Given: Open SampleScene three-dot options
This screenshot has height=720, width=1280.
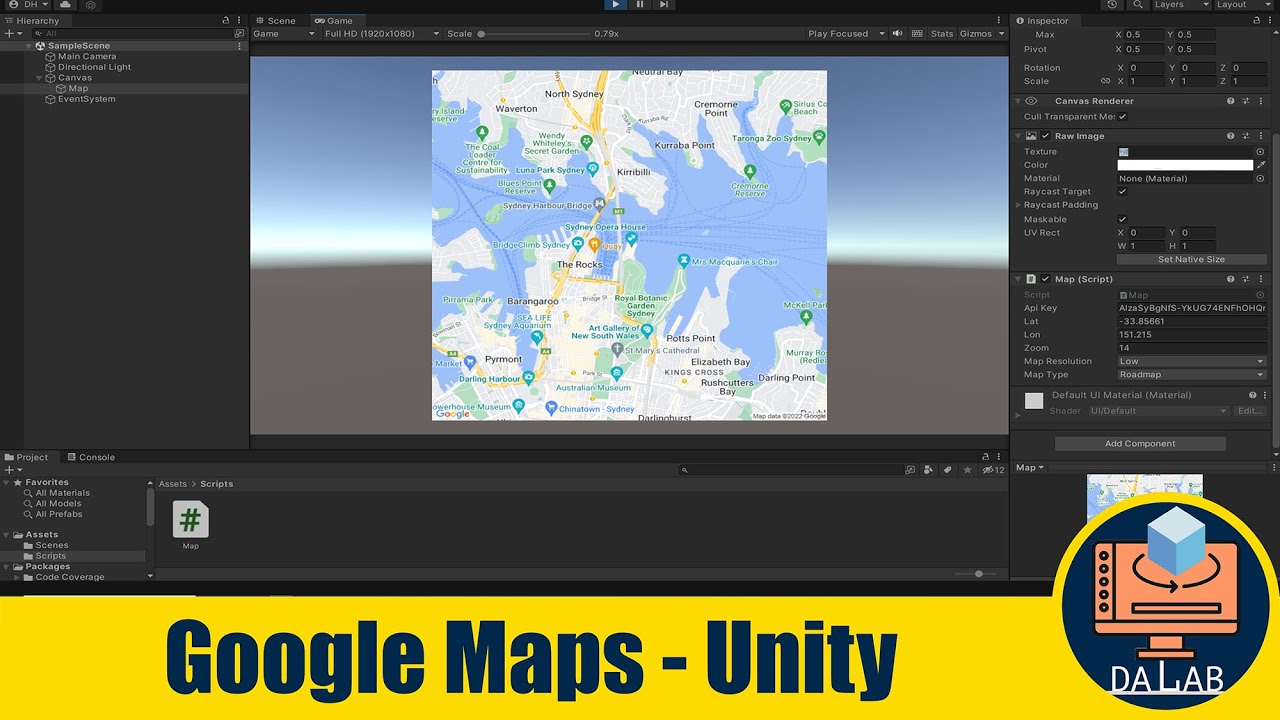Looking at the screenshot, I should [239, 46].
